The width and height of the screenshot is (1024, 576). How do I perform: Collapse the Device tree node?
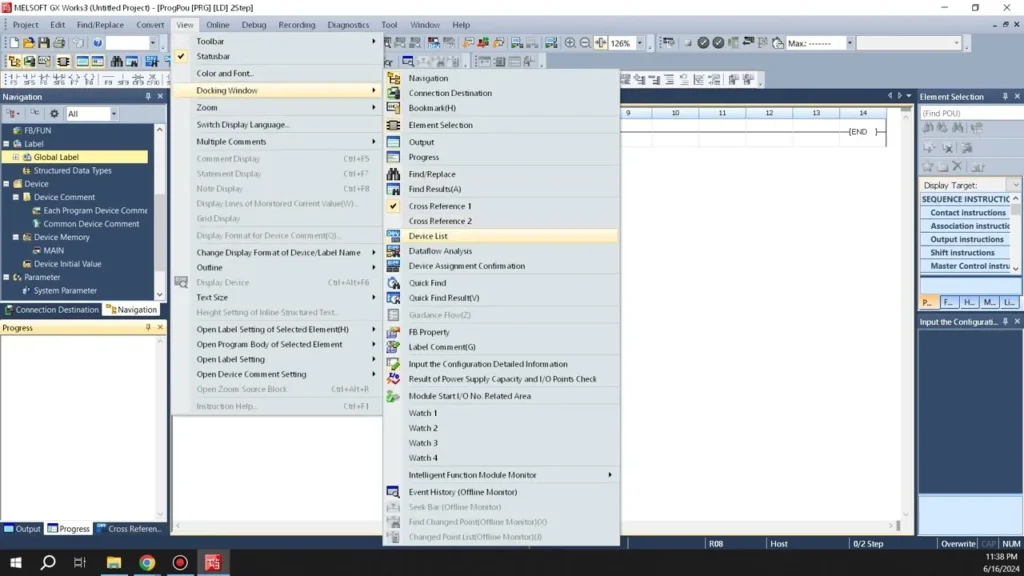(x=7, y=184)
